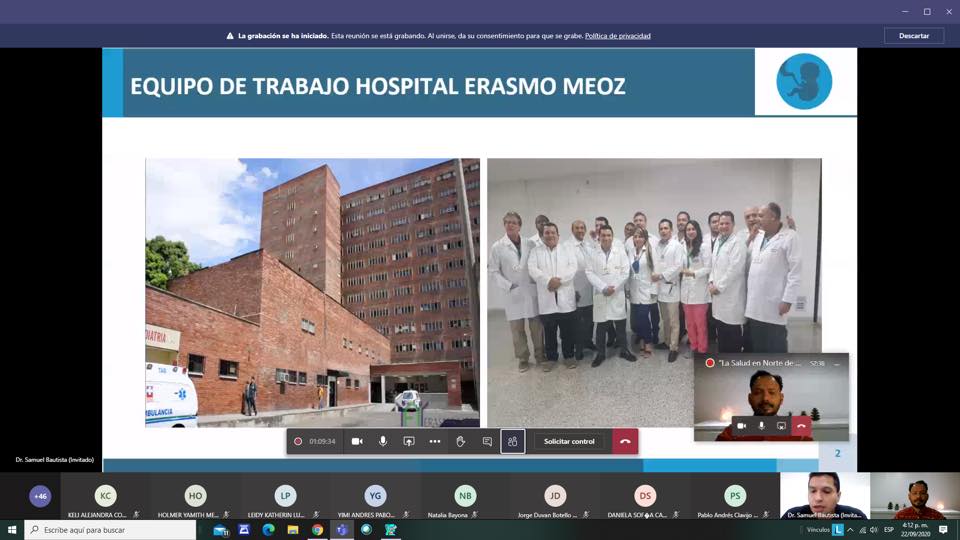Select JD Jorge Duvan Botello avatar
This screenshot has width=960, height=540.
click(555, 496)
